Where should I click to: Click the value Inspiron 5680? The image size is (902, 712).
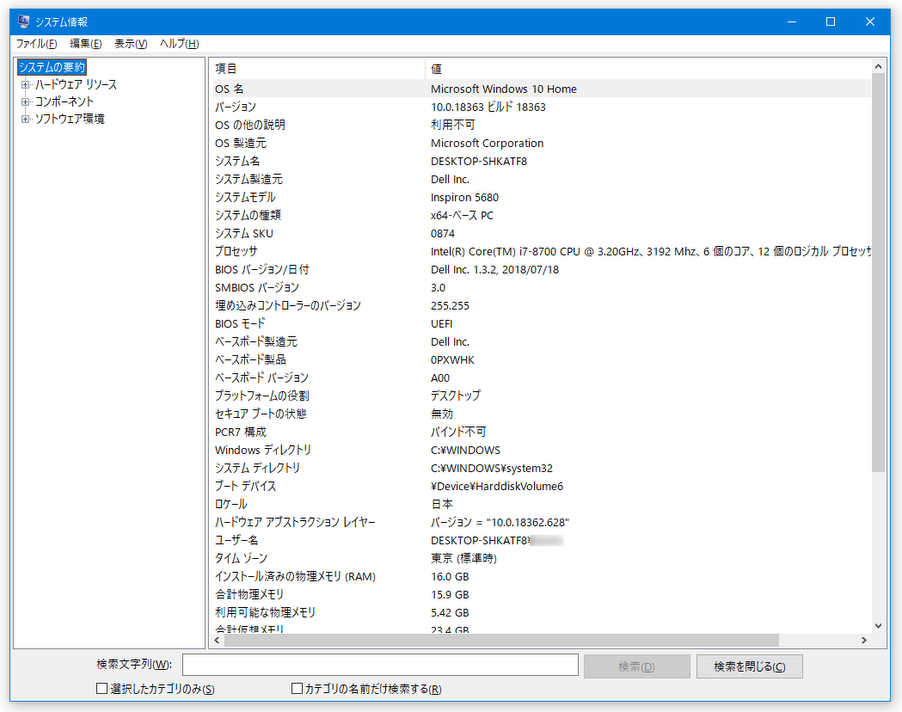coord(465,197)
